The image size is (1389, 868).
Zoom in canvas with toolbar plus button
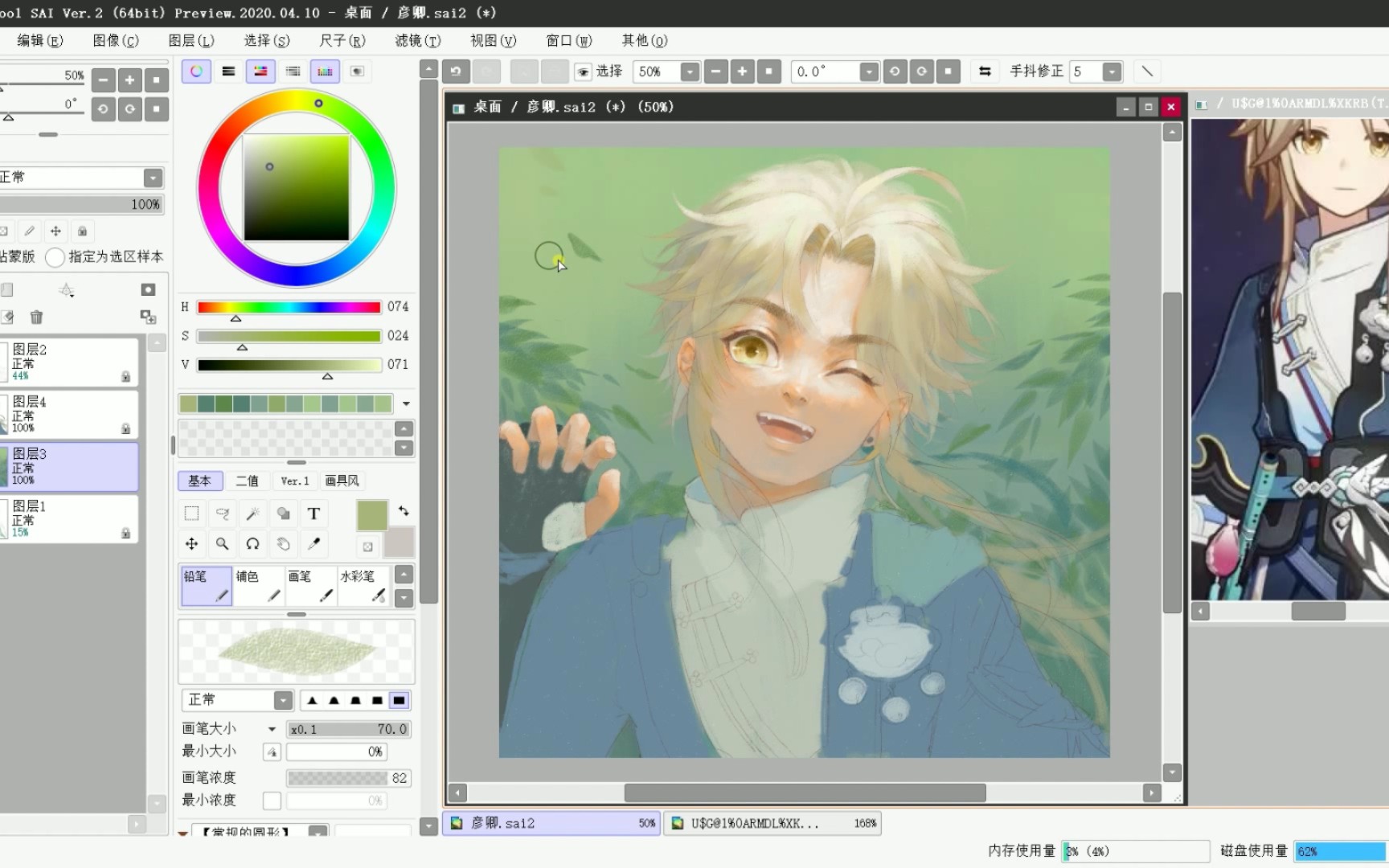[x=742, y=72]
